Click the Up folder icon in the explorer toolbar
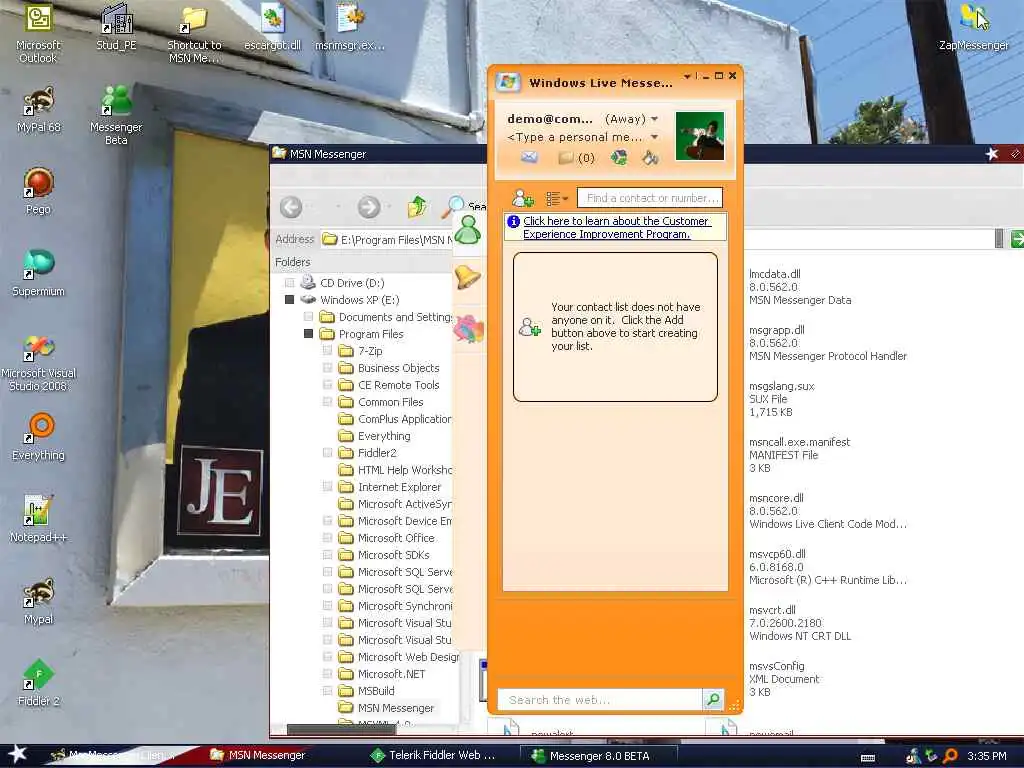The image size is (1024, 768). click(417, 207)
